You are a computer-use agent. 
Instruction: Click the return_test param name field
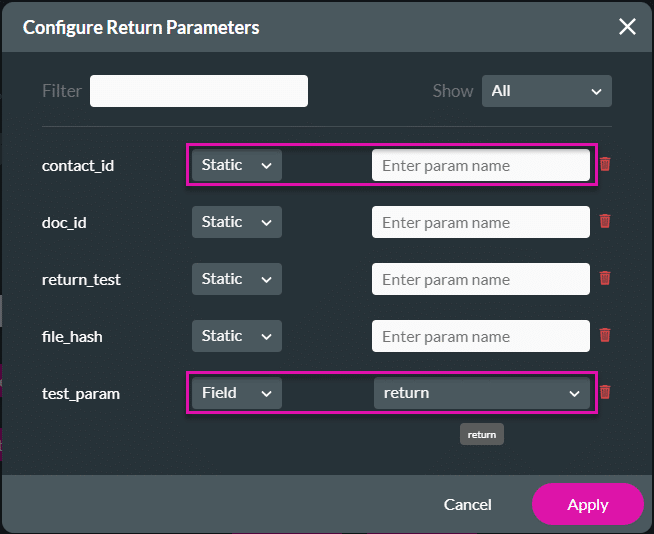pyautogui.click(x=480, y=279)
